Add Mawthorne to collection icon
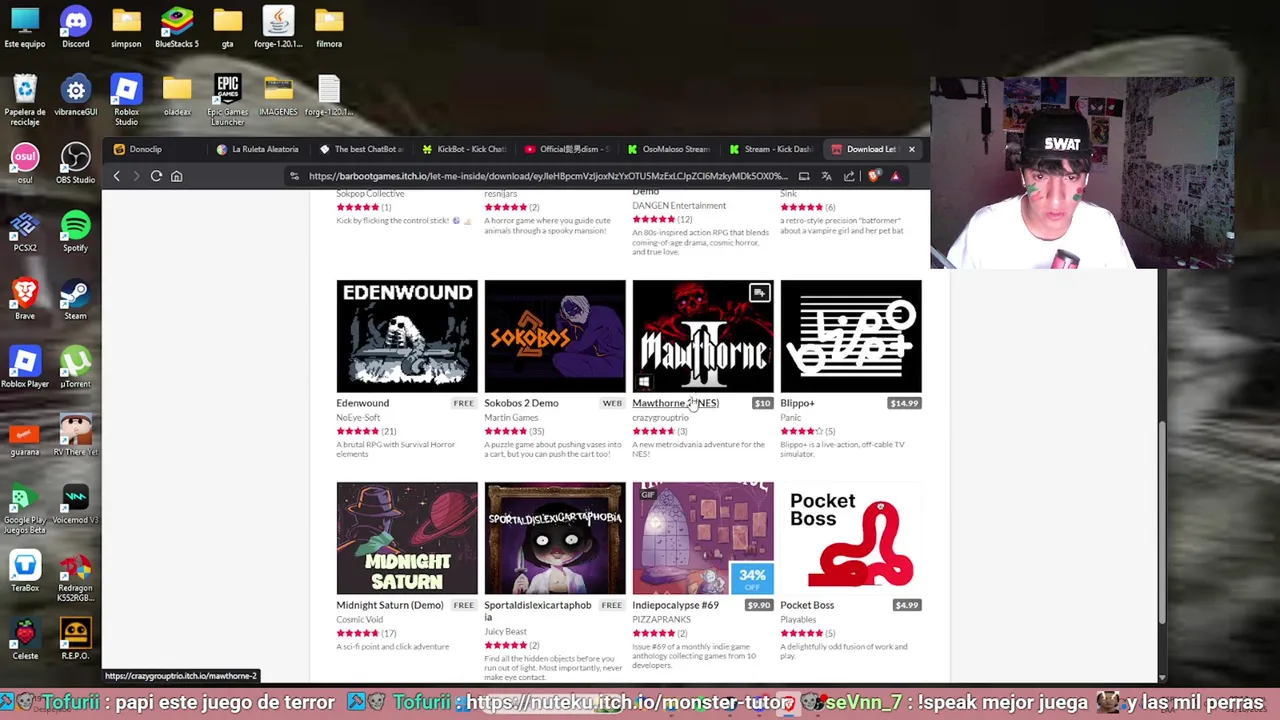This screenshot has width=1280, height=720. 759,293
